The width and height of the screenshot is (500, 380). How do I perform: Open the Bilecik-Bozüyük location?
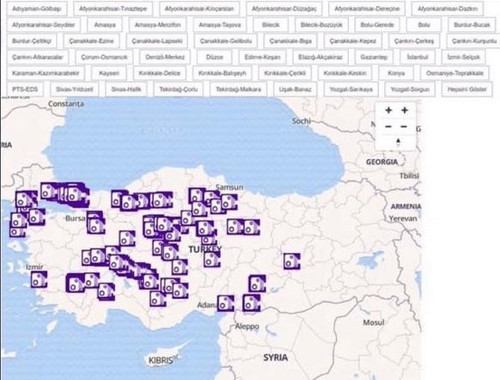point(321,25)
